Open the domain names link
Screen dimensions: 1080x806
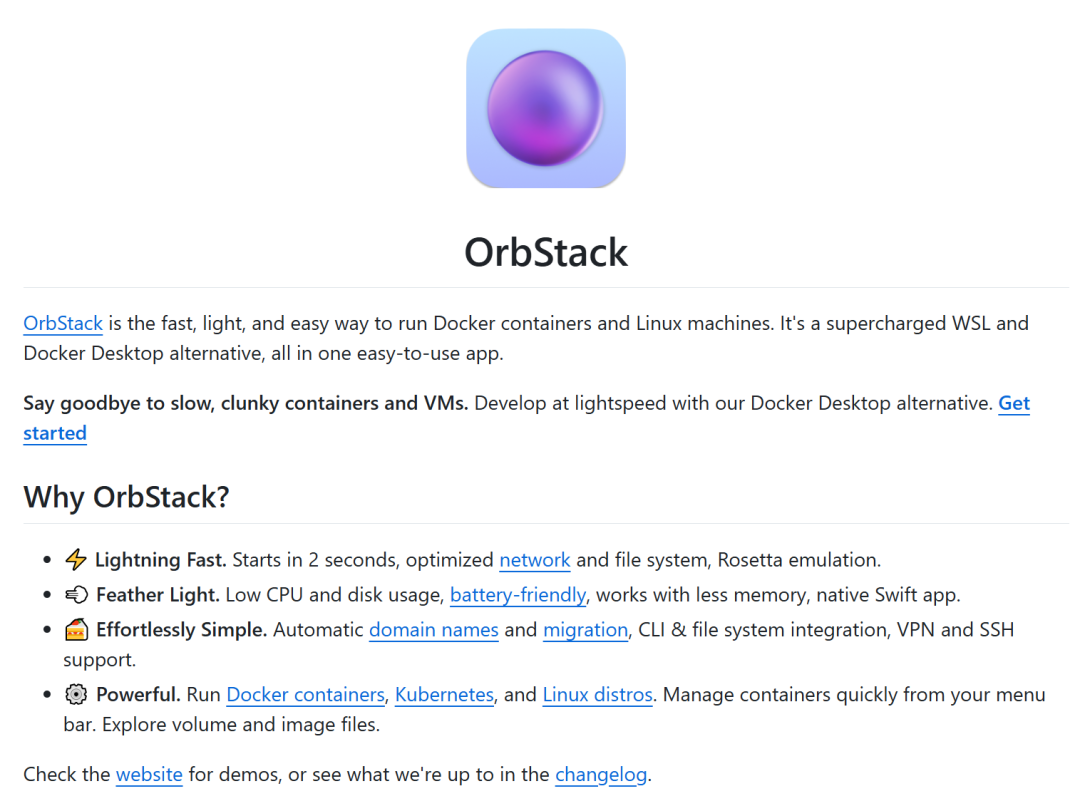[x=434, y=630]
